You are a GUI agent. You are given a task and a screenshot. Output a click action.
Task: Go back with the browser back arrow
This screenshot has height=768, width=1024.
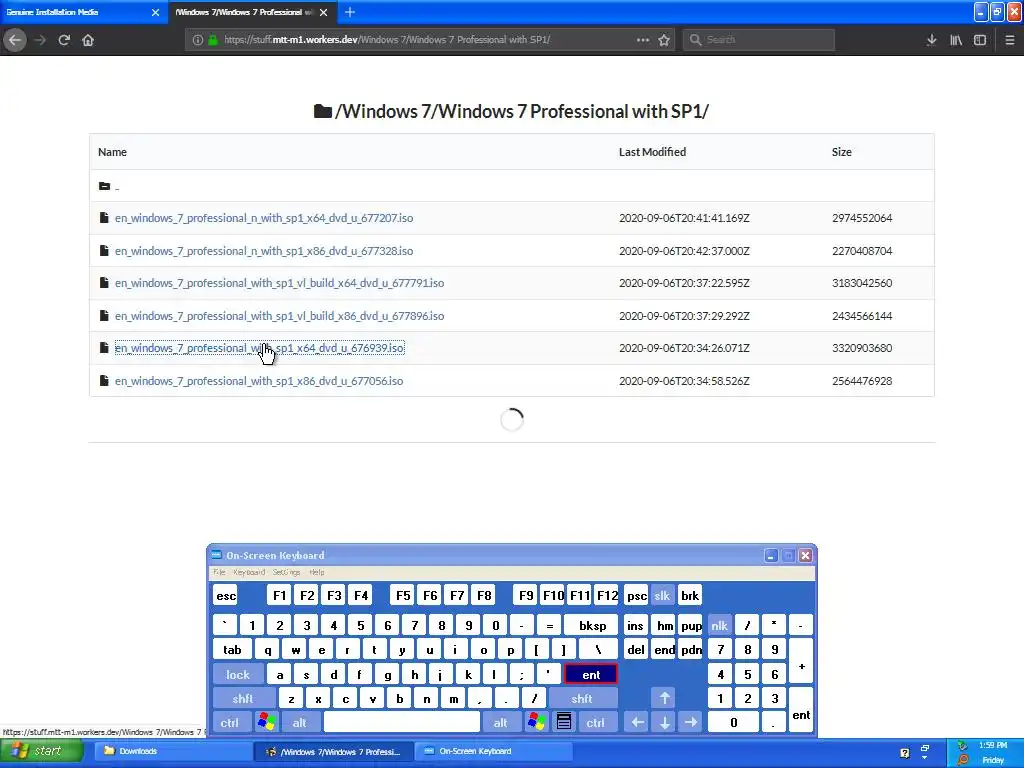point(15,40)
